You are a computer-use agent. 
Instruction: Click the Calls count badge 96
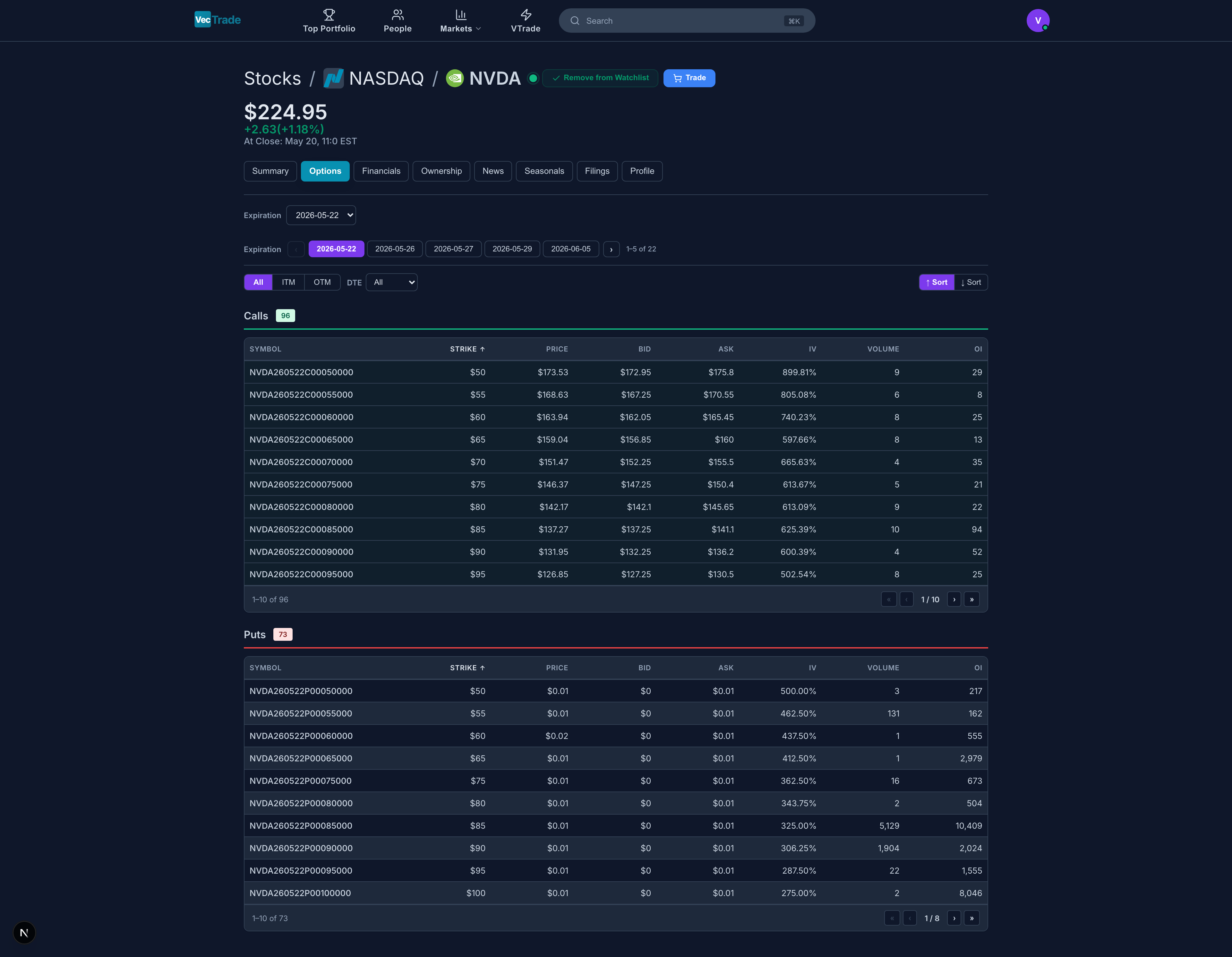point(286,316)
